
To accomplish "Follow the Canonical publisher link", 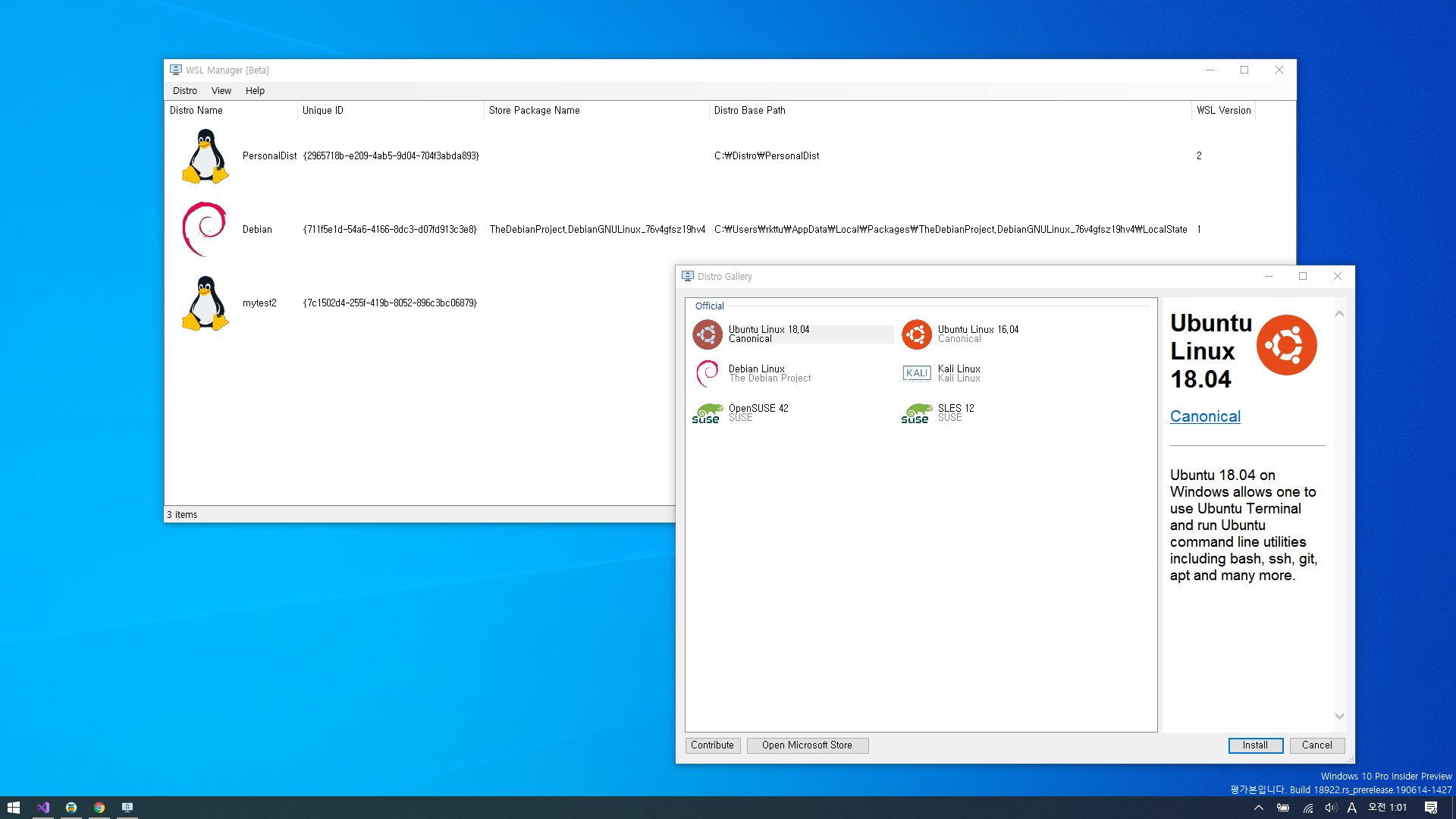I will tap(1204, 416).
